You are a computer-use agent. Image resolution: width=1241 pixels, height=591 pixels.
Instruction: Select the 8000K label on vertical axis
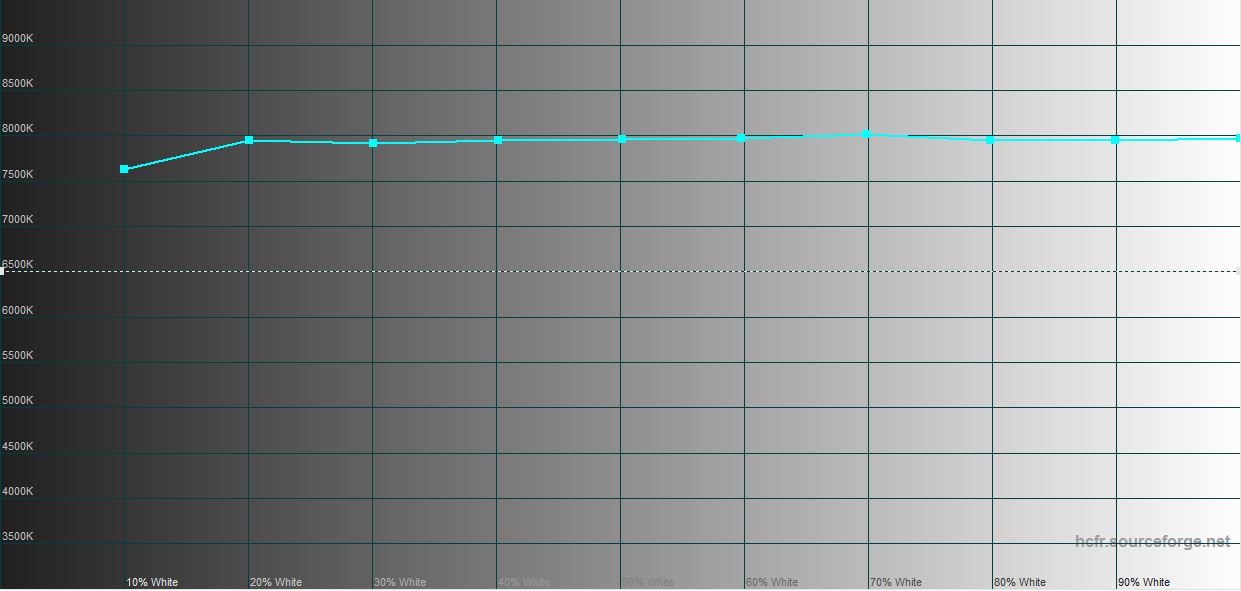click(x=18, y=129)
